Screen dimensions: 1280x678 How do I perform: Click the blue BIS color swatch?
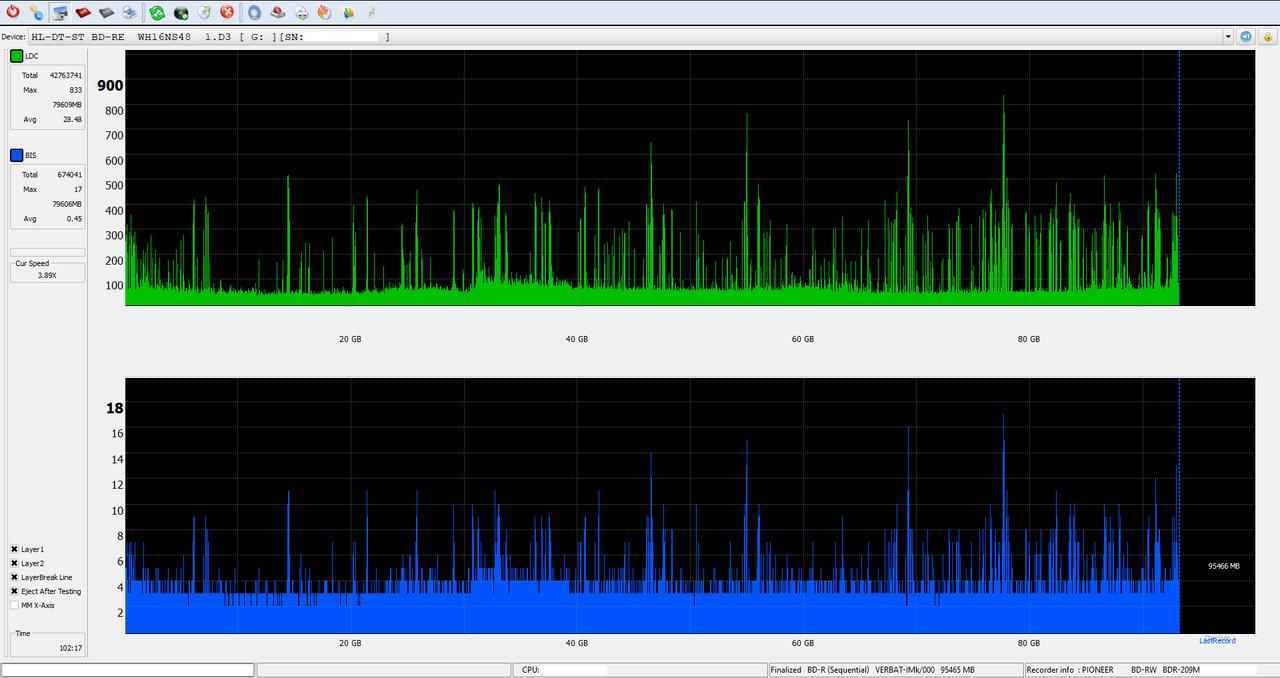[17, 155]
